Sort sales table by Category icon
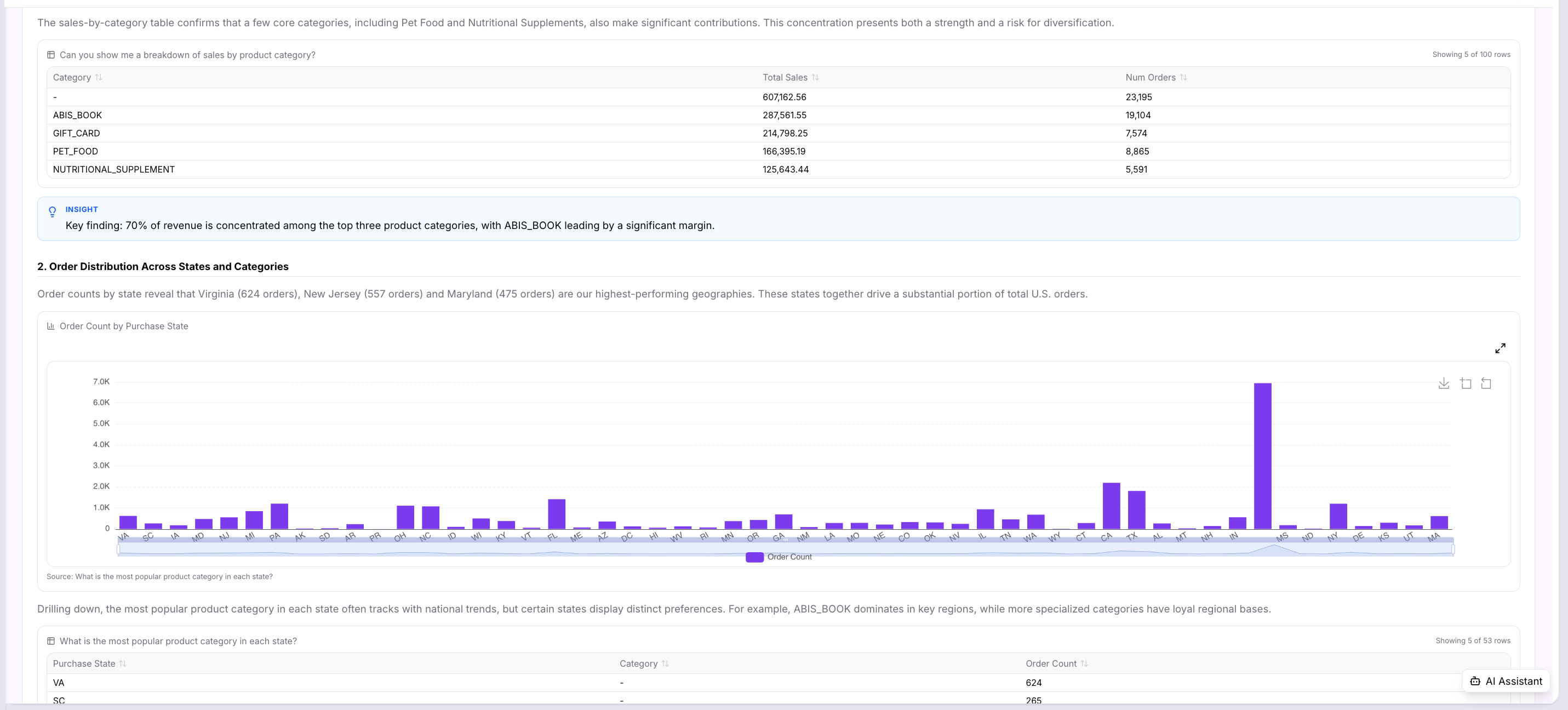Screen dimensions: 1568x710 [x=99, y=77]
